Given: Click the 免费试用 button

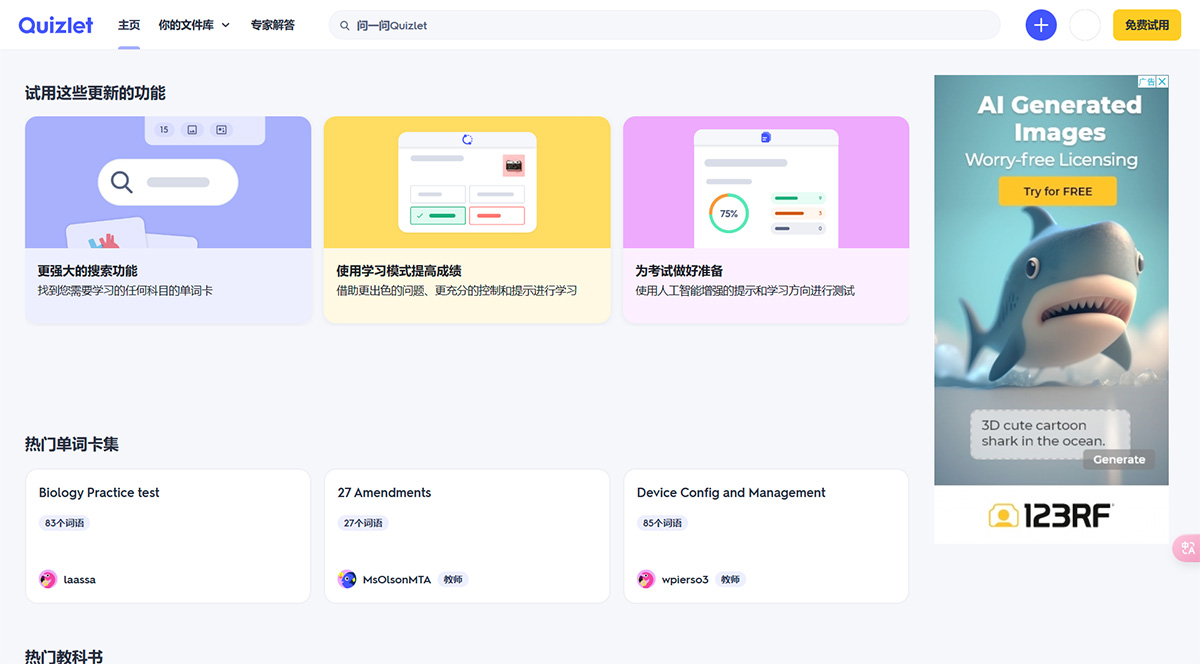Looking at the screenshot, I should 1146,24.
